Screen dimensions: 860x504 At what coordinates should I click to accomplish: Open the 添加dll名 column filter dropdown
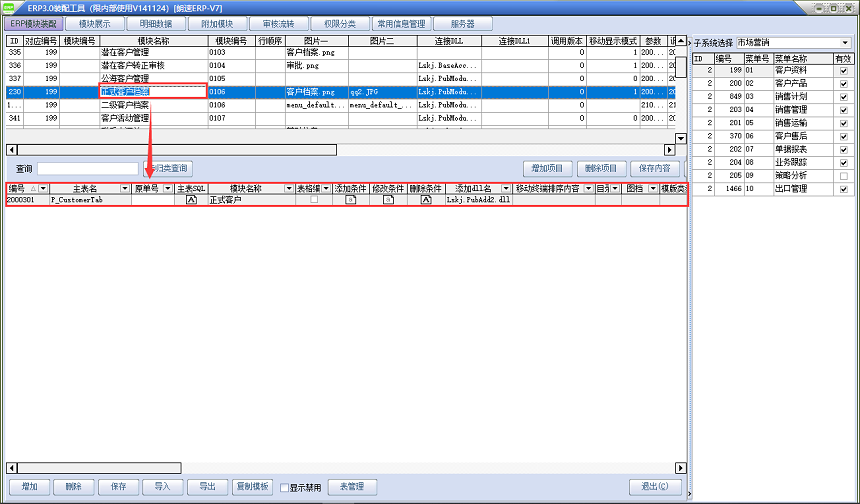coord(506,188)
